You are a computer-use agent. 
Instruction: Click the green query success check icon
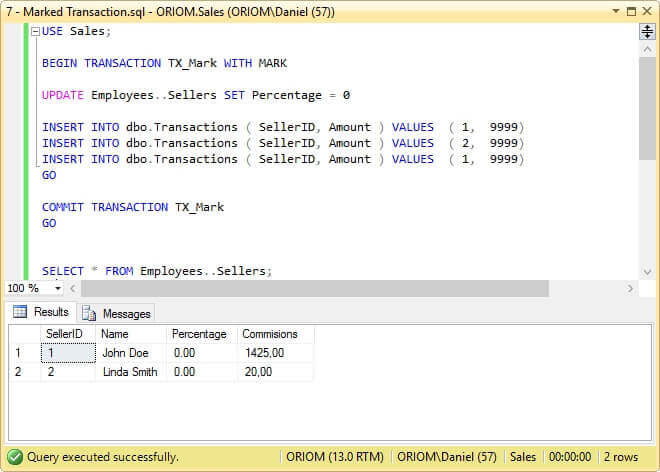tap(15, 457)
